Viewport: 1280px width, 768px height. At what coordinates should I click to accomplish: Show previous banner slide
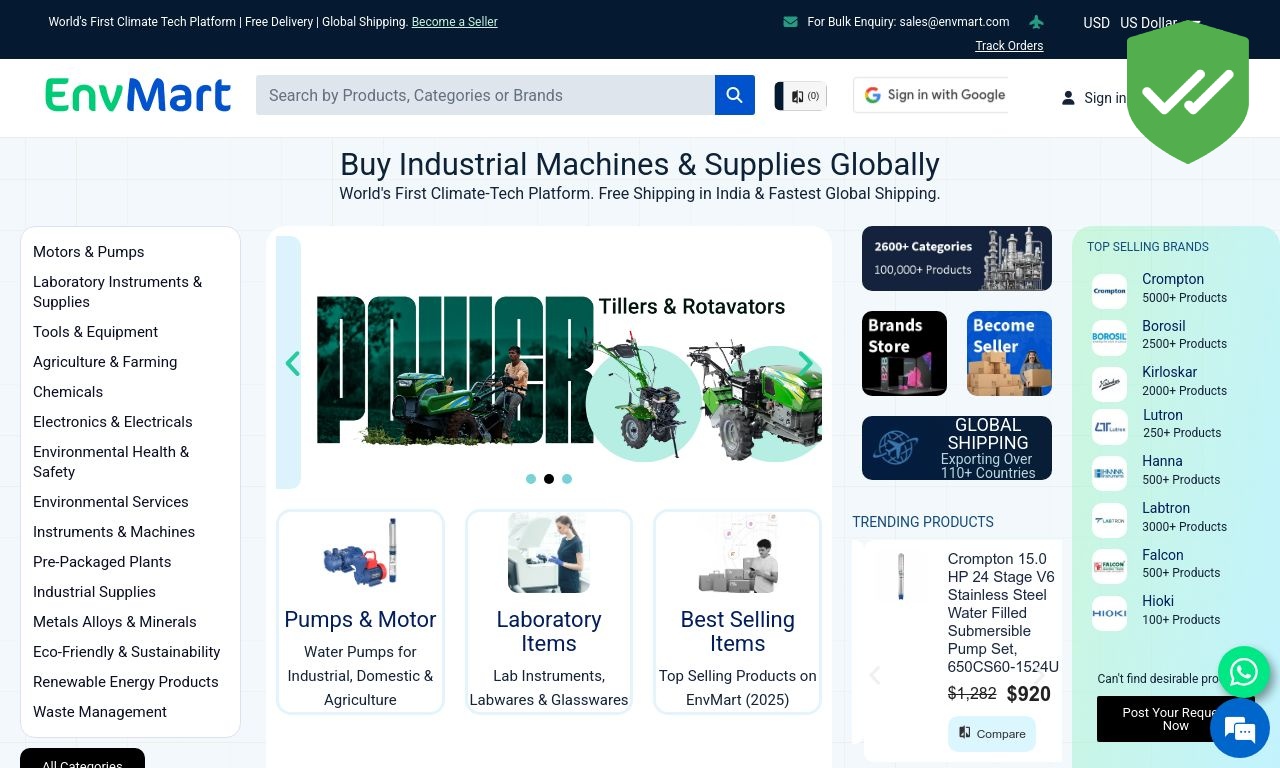click(293, 363)
